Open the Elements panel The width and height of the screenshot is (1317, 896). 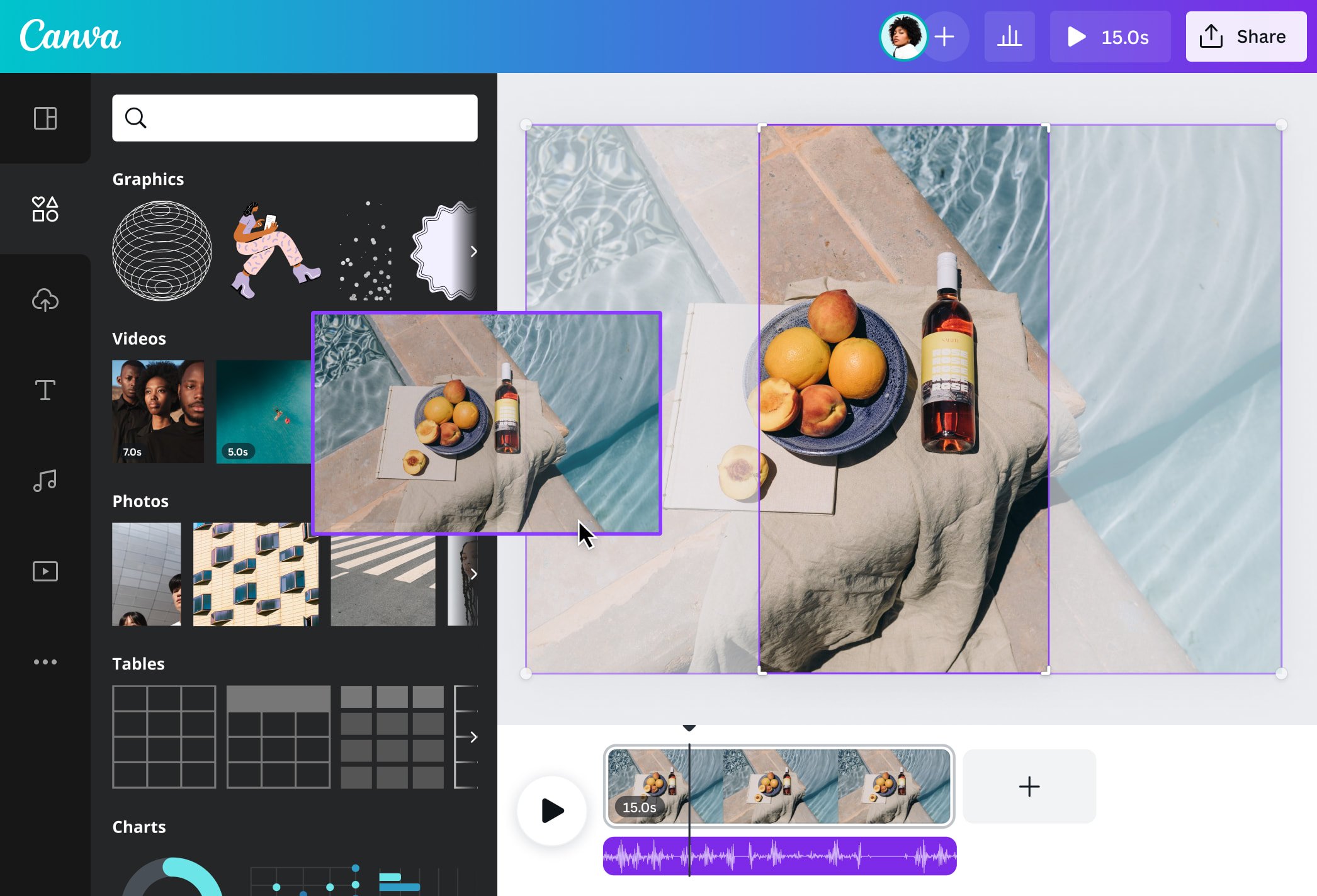pos(45,210)
